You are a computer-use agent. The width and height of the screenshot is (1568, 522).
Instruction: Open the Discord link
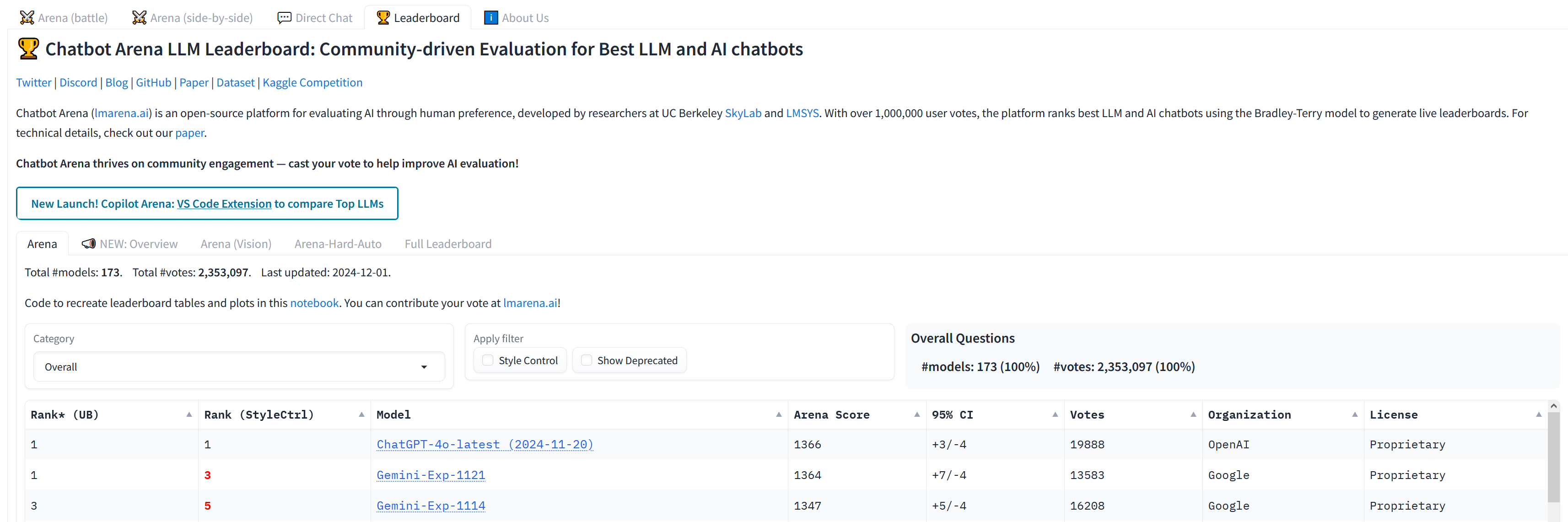coord(78,82)
